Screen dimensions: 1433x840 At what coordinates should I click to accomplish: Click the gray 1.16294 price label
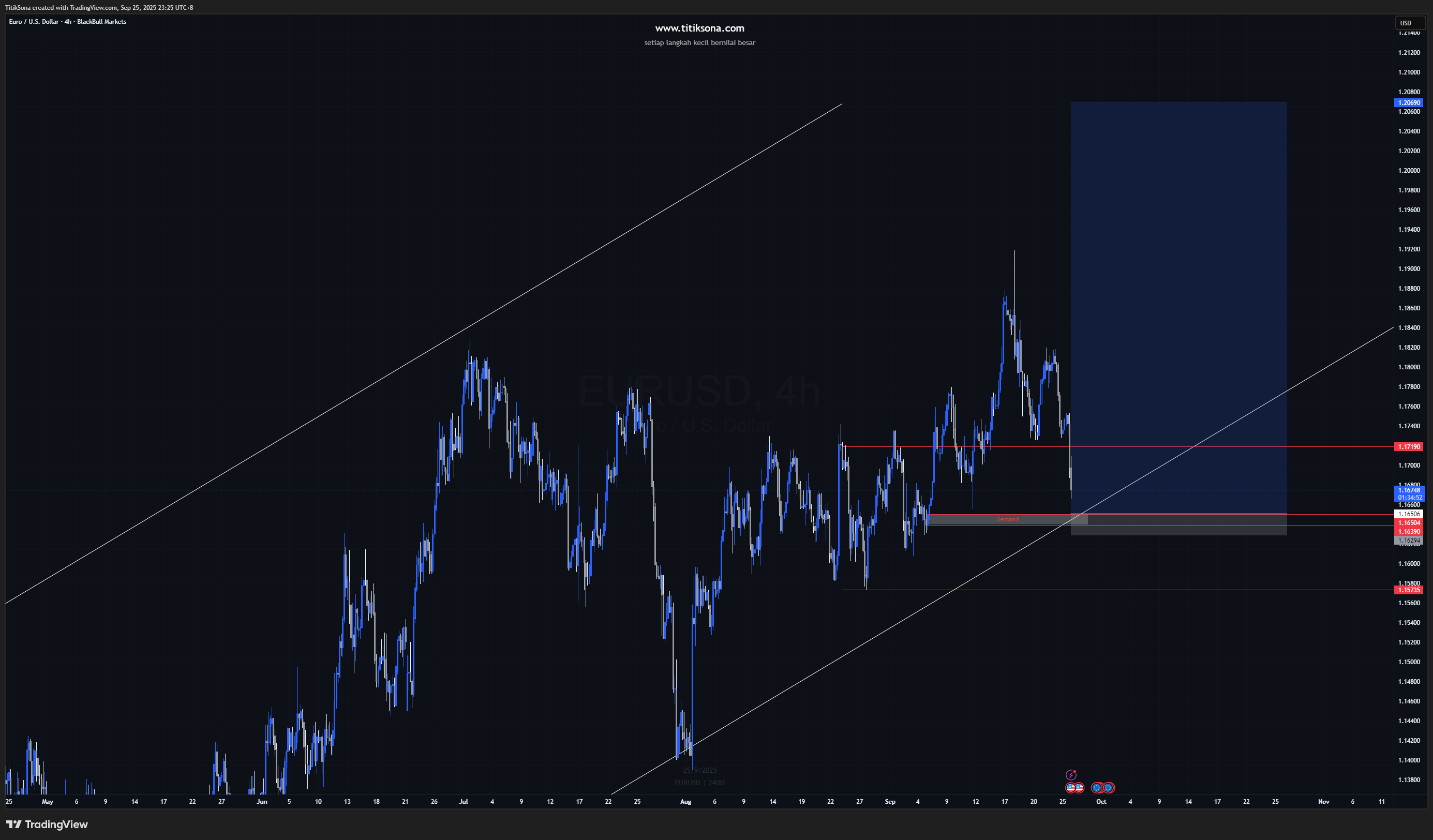pyautogui.click(x=1409, y=541)
